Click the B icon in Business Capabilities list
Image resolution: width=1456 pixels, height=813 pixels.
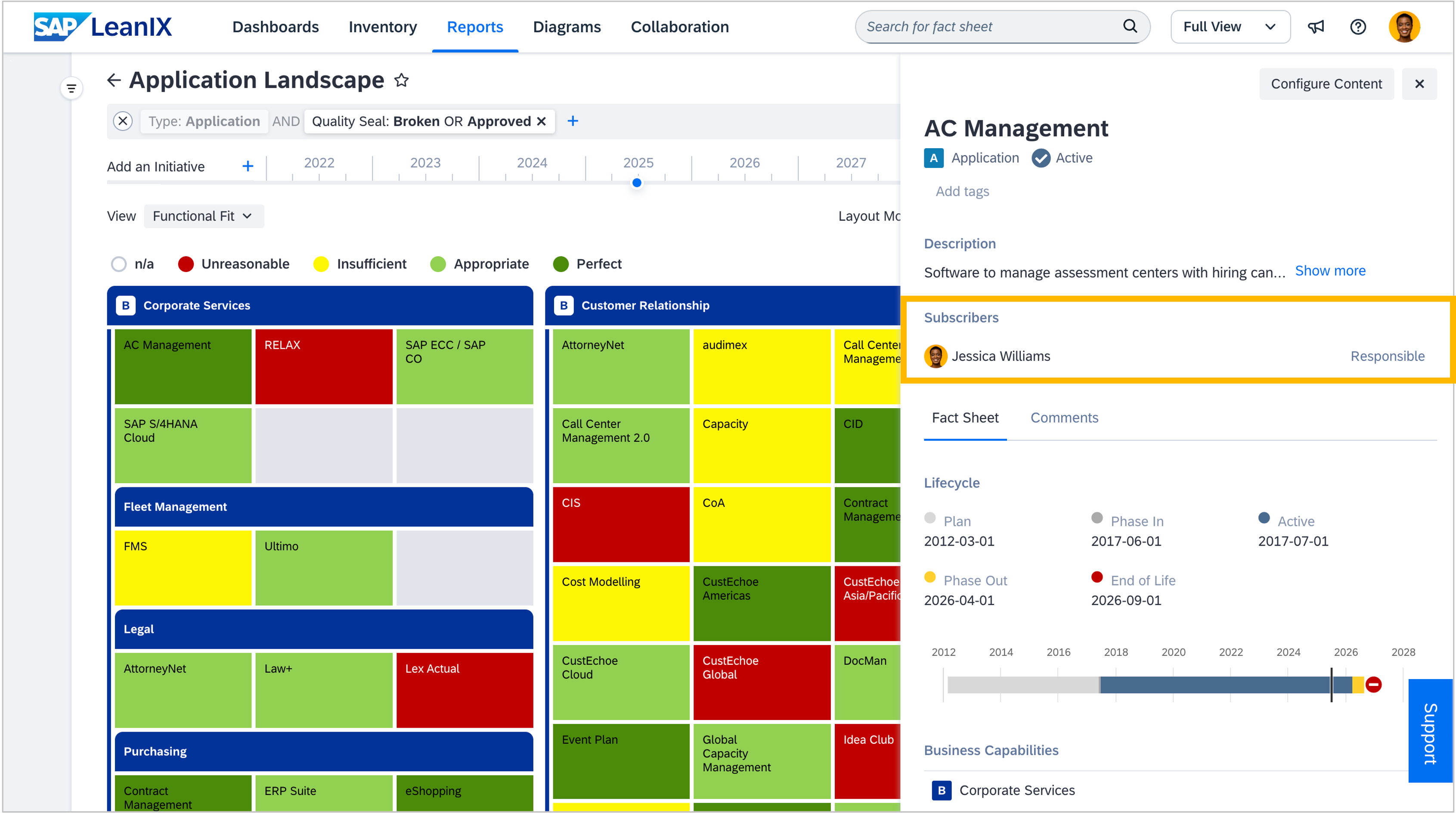pos(941,790)
